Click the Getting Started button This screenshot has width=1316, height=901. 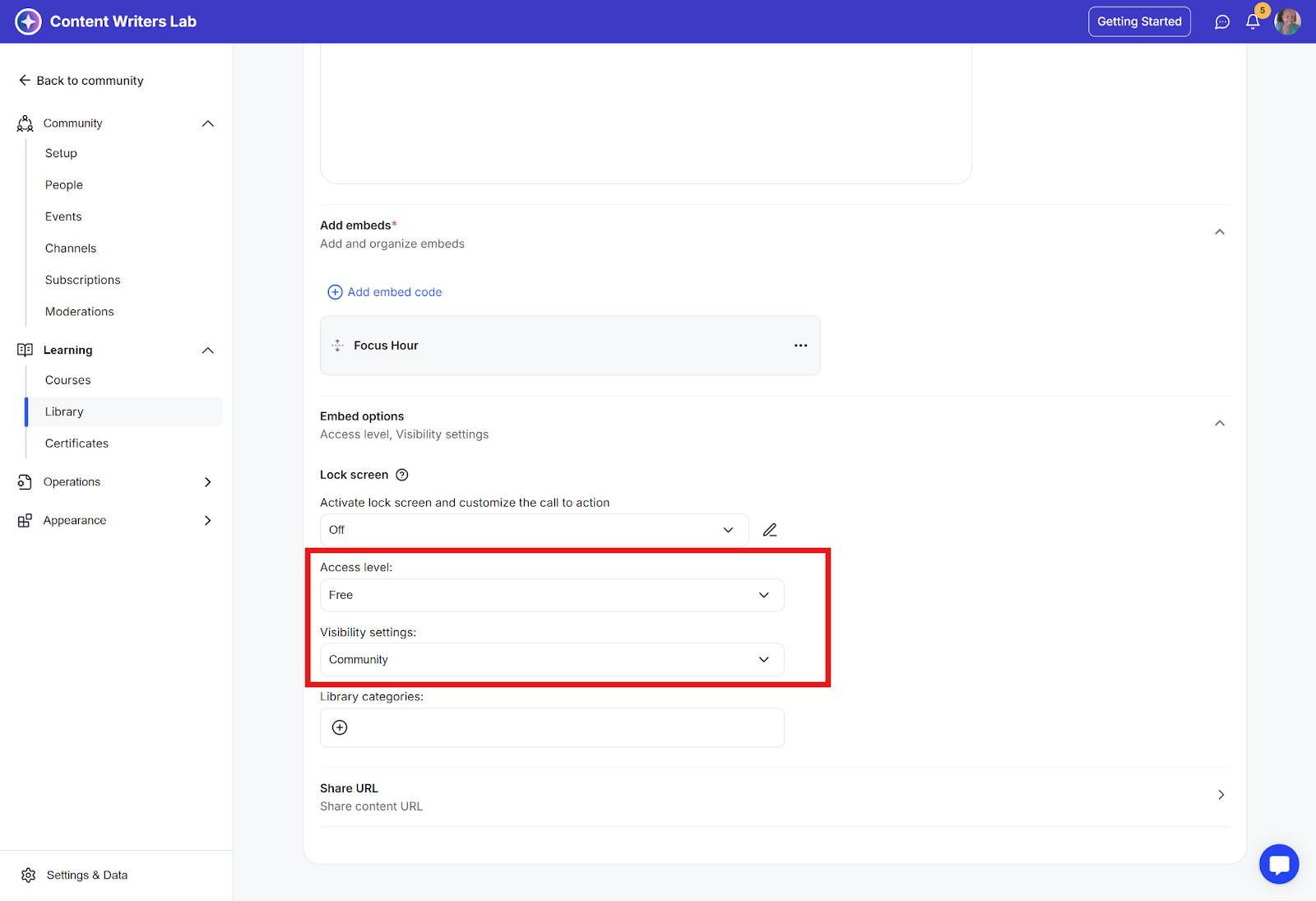[1139, 21]
